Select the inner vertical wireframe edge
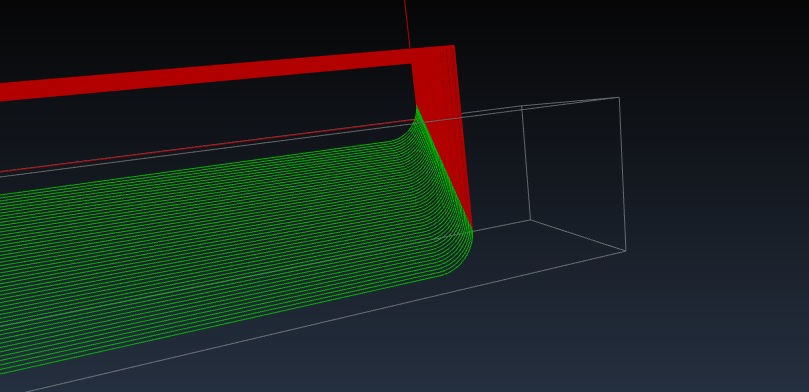The image size is (809, 392). 526,163
